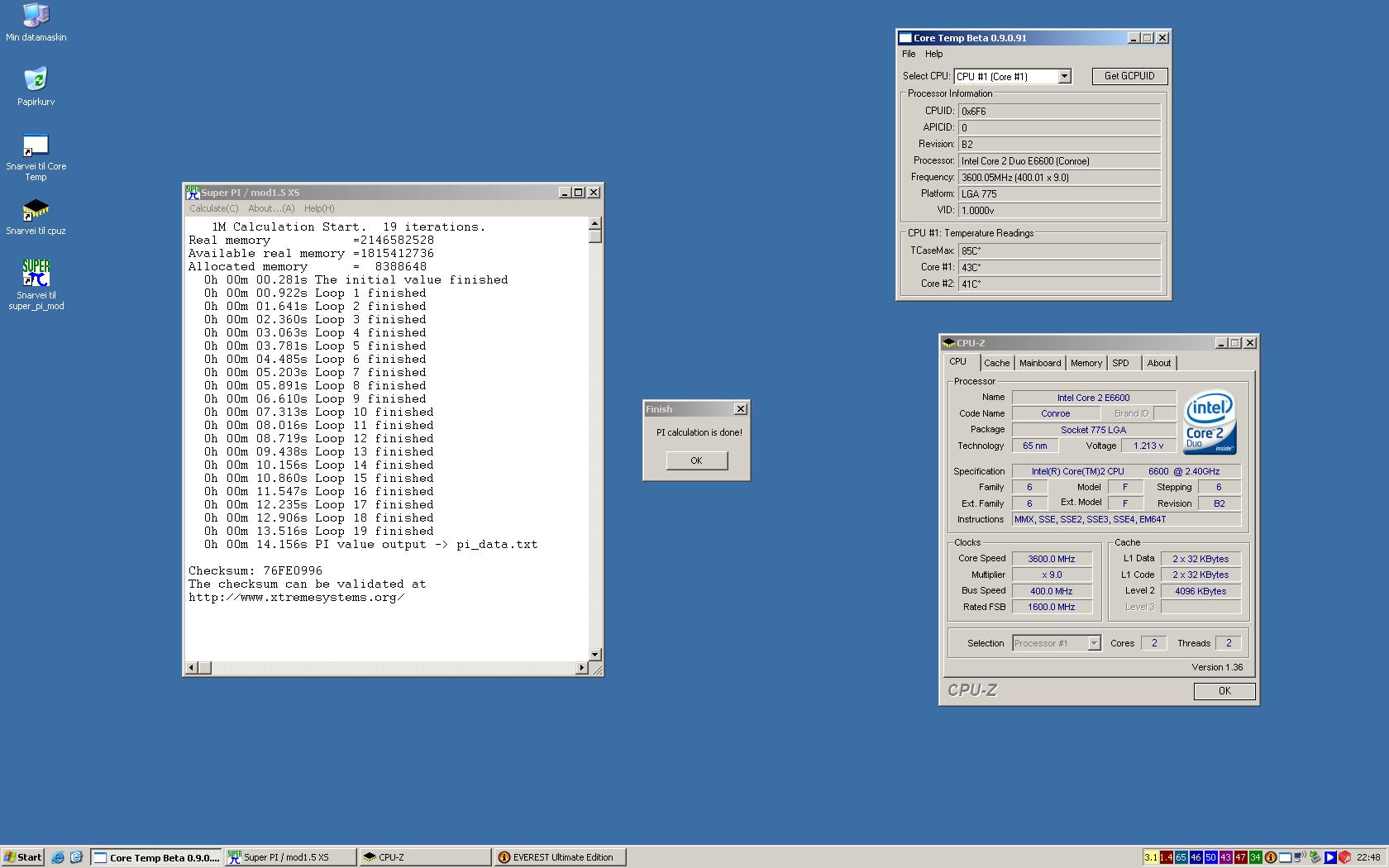Click the Core Speed 3600.0 MHz field
The image size is (1389, 868).
point(1052,559)
